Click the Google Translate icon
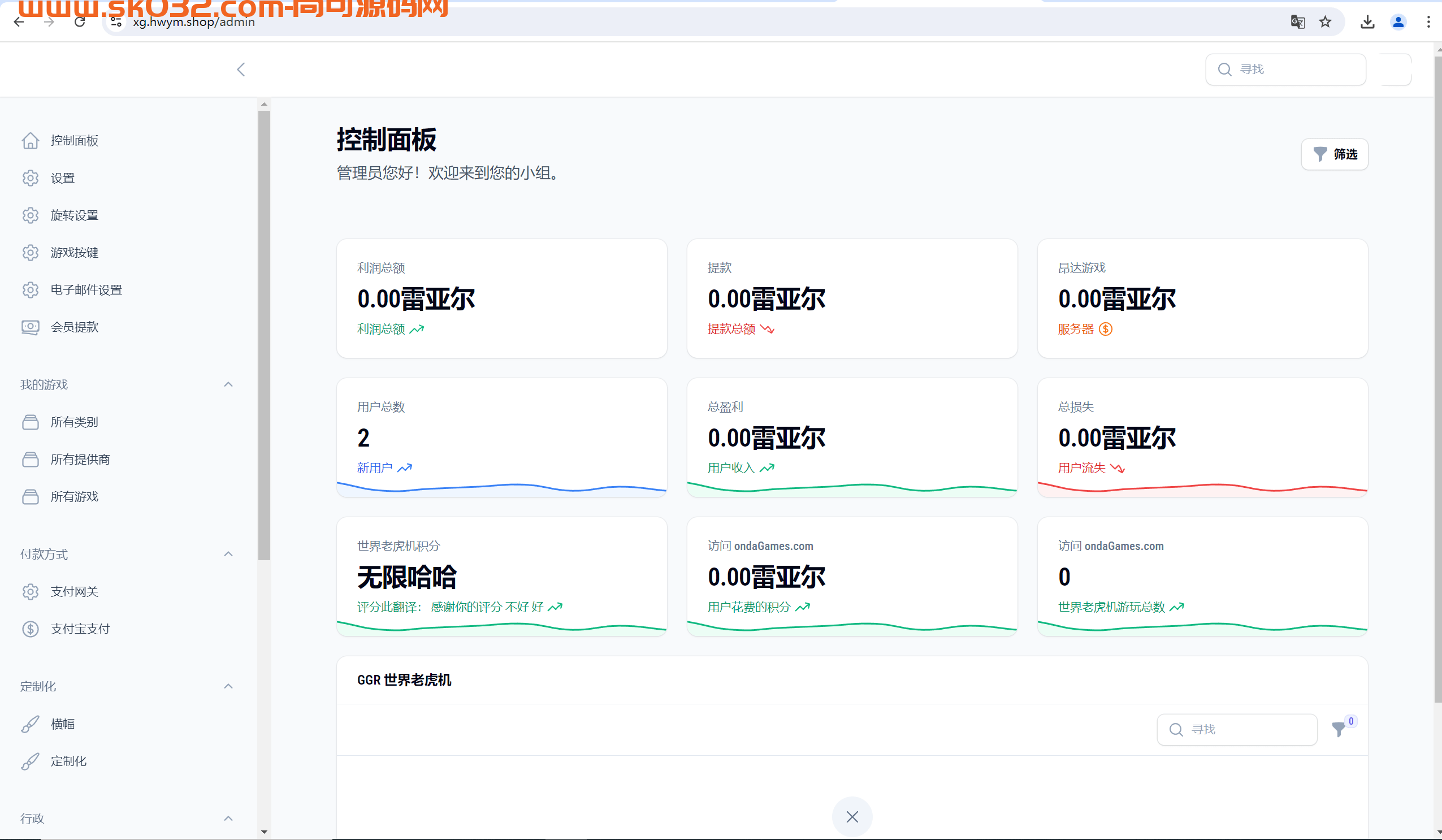The image size is (1442, 840). pos(1297,21)
